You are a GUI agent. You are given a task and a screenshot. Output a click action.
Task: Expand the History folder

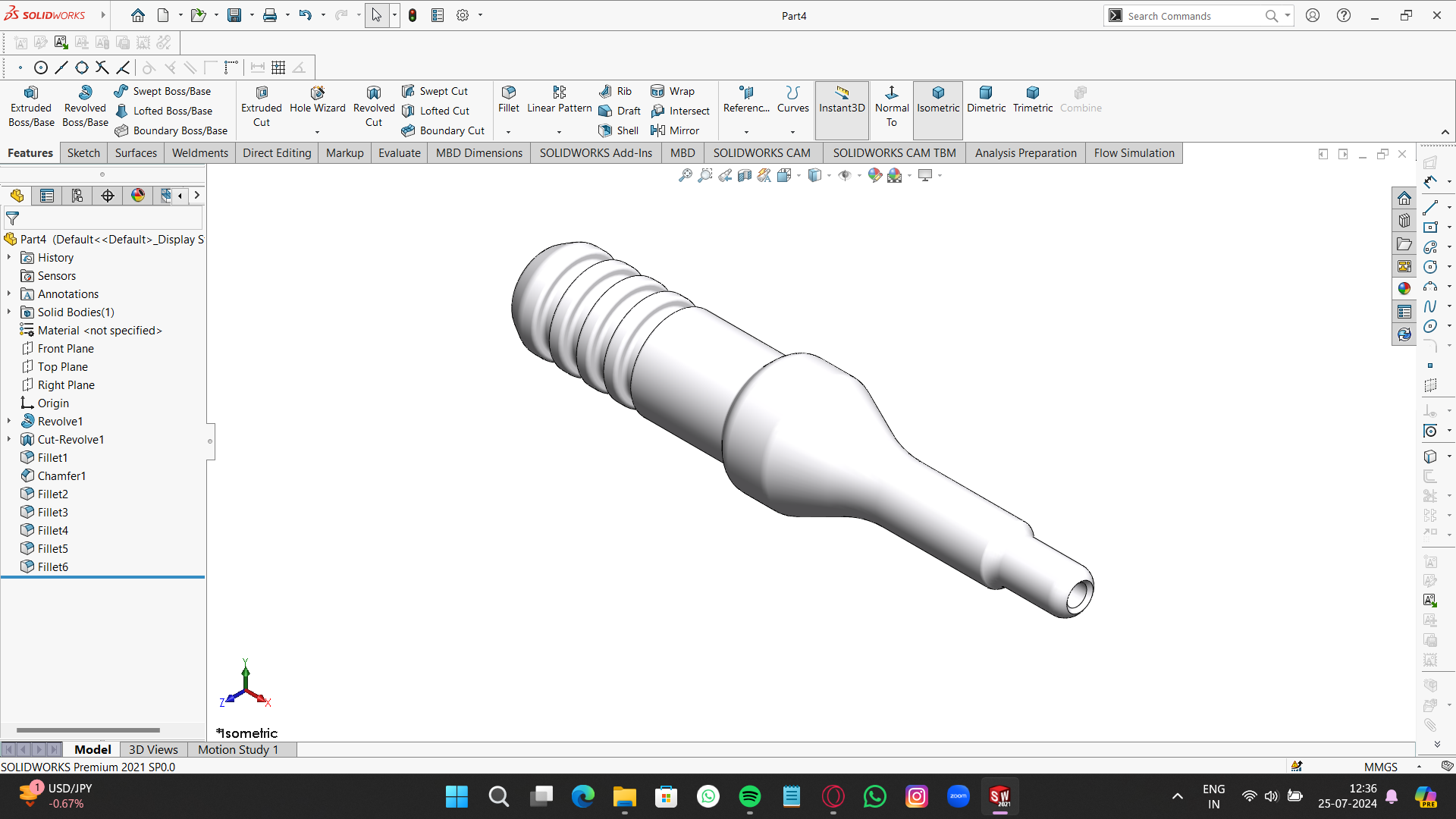(9, 258)
